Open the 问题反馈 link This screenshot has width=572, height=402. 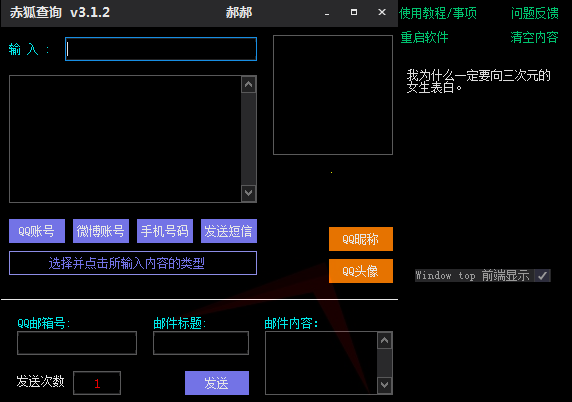click(534, 13)
